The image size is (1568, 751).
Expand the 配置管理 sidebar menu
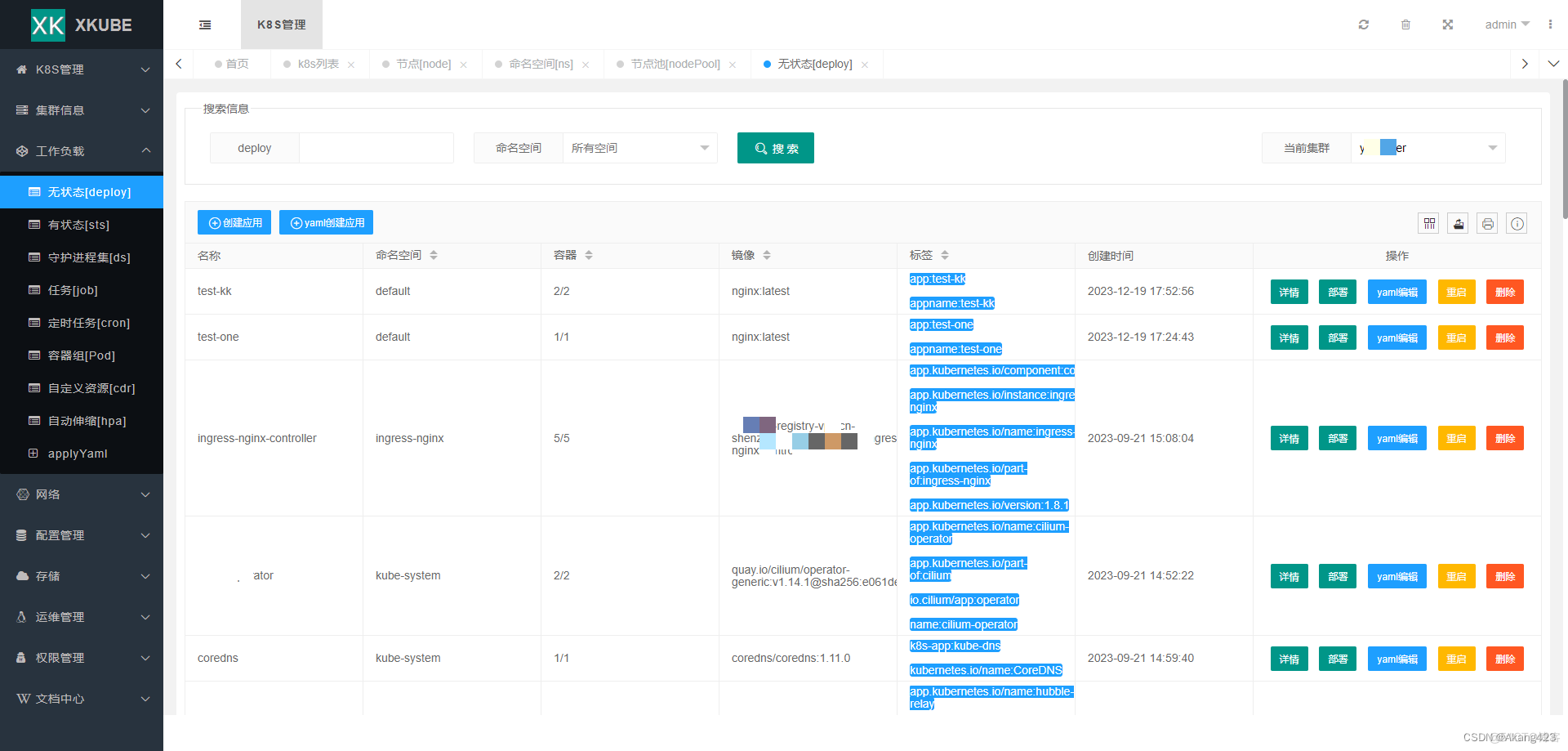click(82, 535)
